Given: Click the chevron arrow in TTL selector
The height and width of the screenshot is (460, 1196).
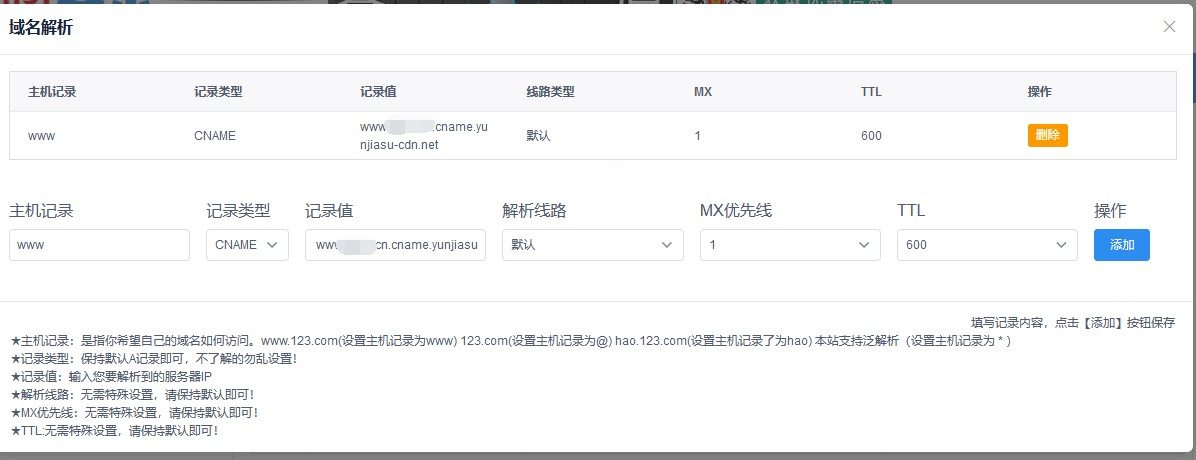Looking at the screenshot, I should coord(1061,245).
